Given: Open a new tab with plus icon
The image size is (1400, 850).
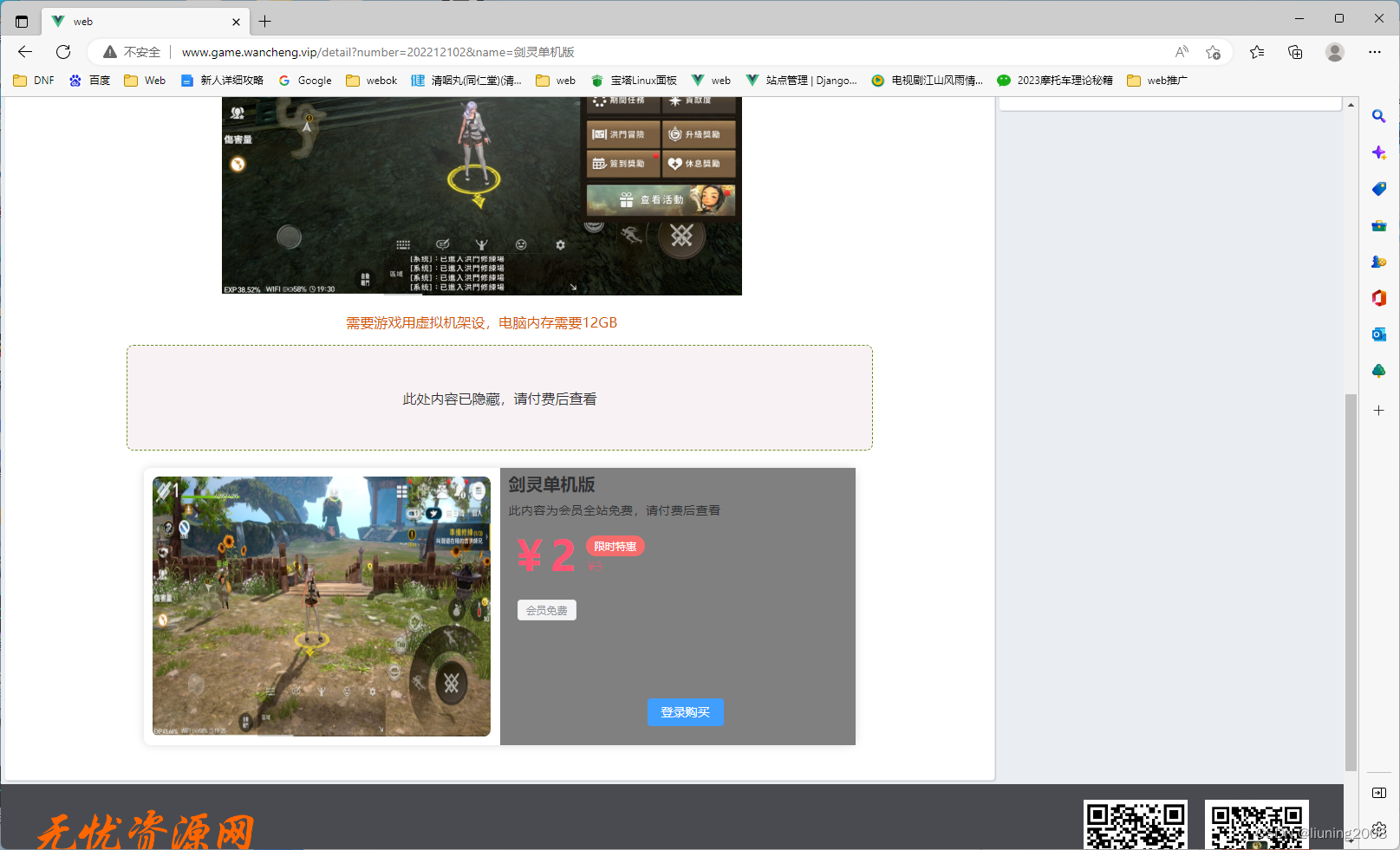Looking at the screenshot, I should 265,22.
